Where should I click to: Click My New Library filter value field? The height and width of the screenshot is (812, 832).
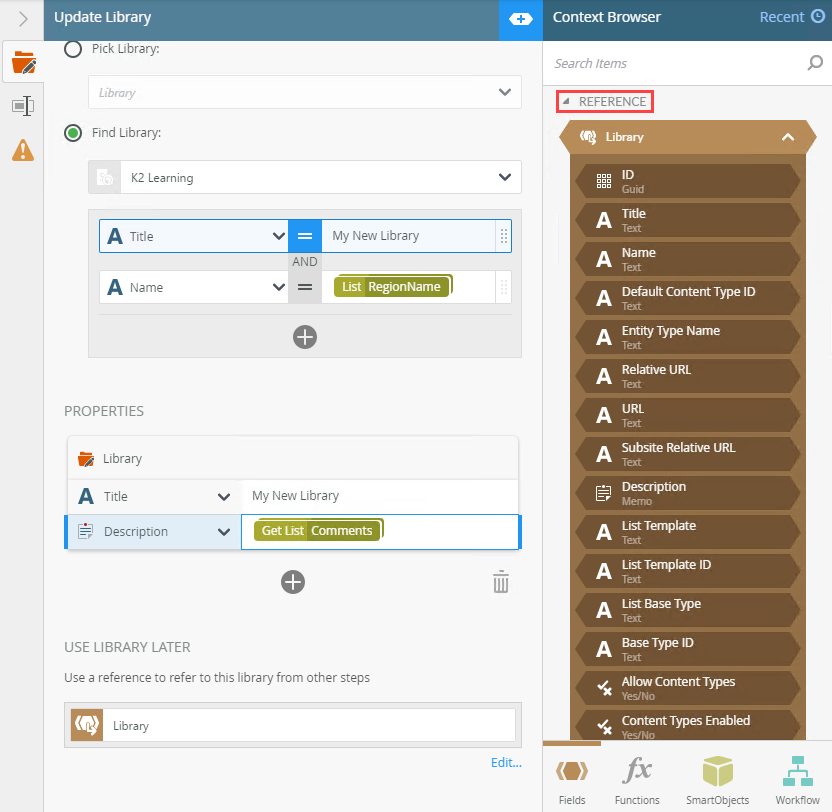pos(409,236)
